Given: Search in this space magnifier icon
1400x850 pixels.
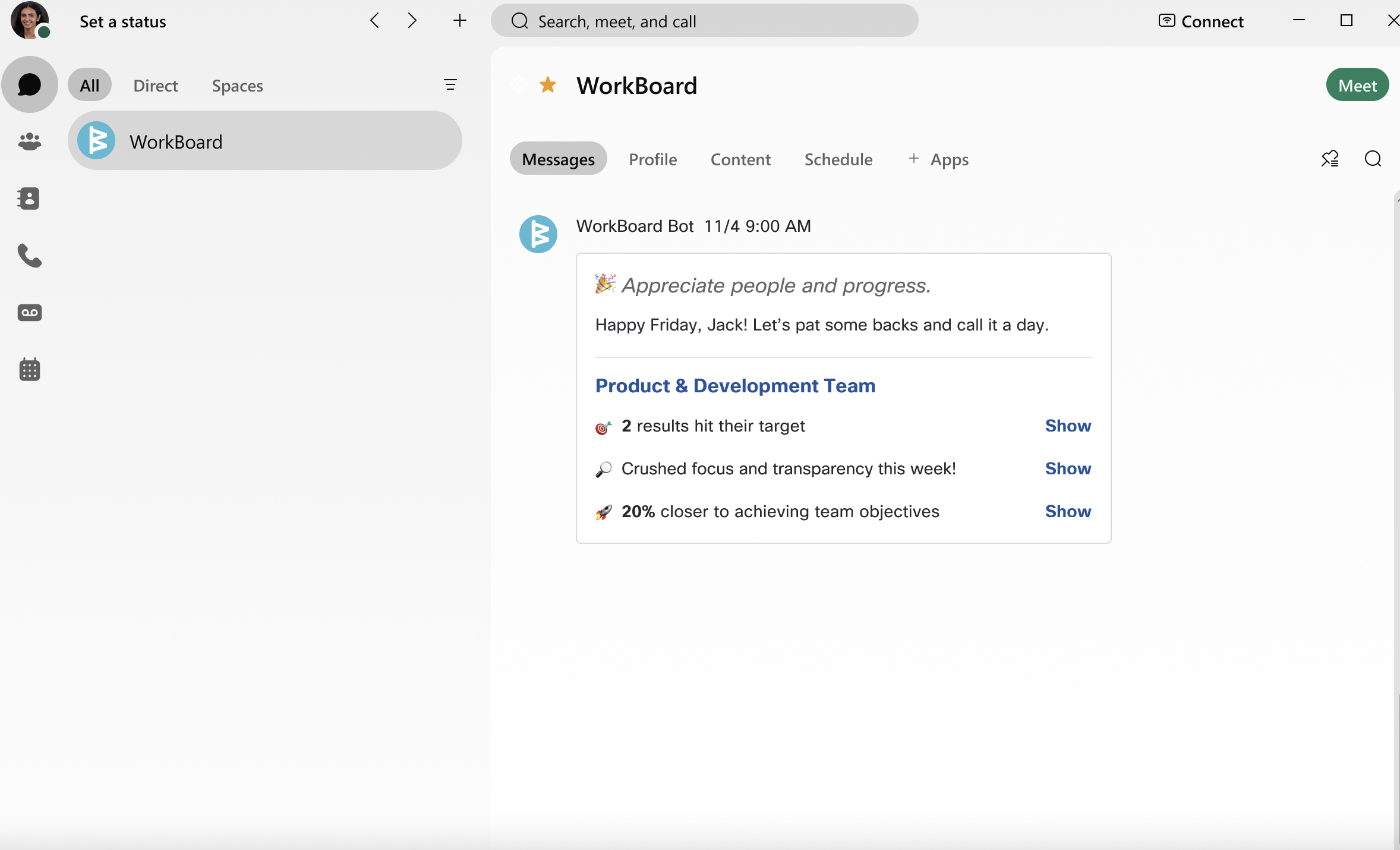Looking at the screenshot, I should click(x=1373, y=159).
